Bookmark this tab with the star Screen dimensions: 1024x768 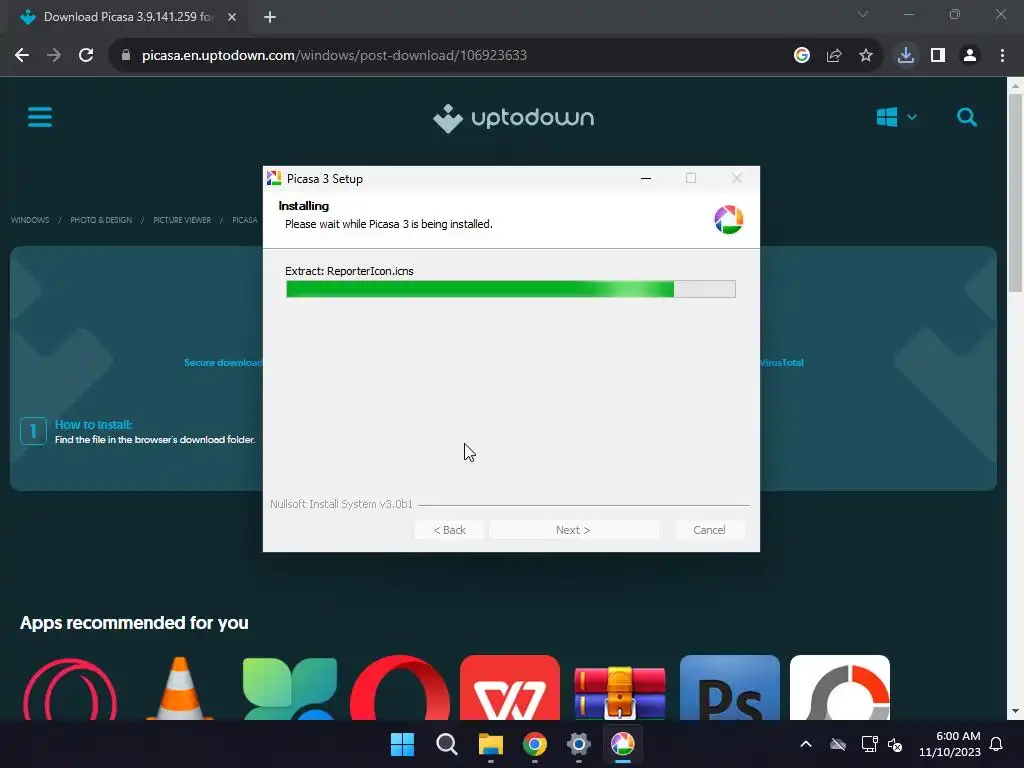point(866,56)
